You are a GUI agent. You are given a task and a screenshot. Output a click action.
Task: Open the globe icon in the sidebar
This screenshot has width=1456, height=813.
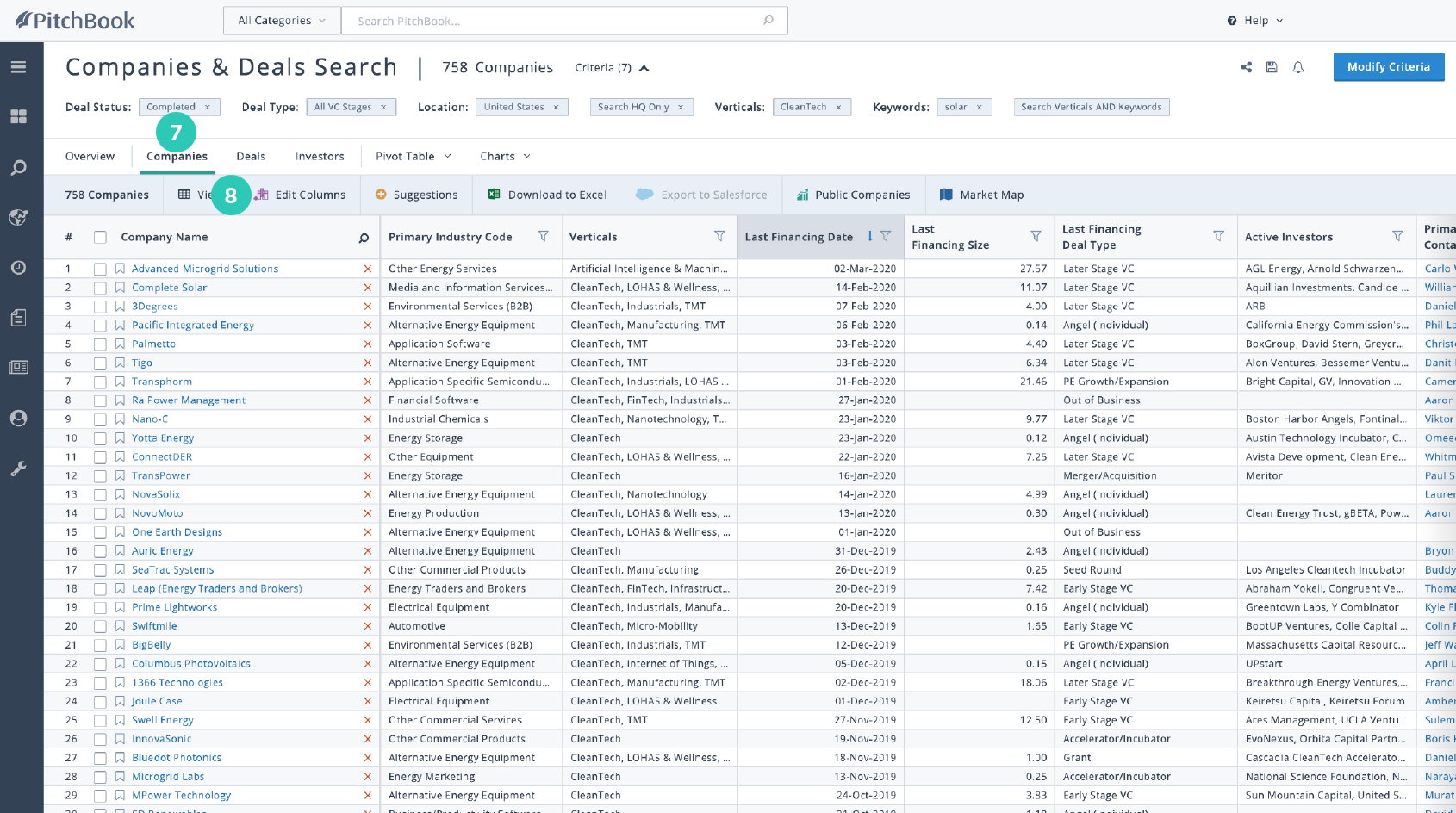18,217
